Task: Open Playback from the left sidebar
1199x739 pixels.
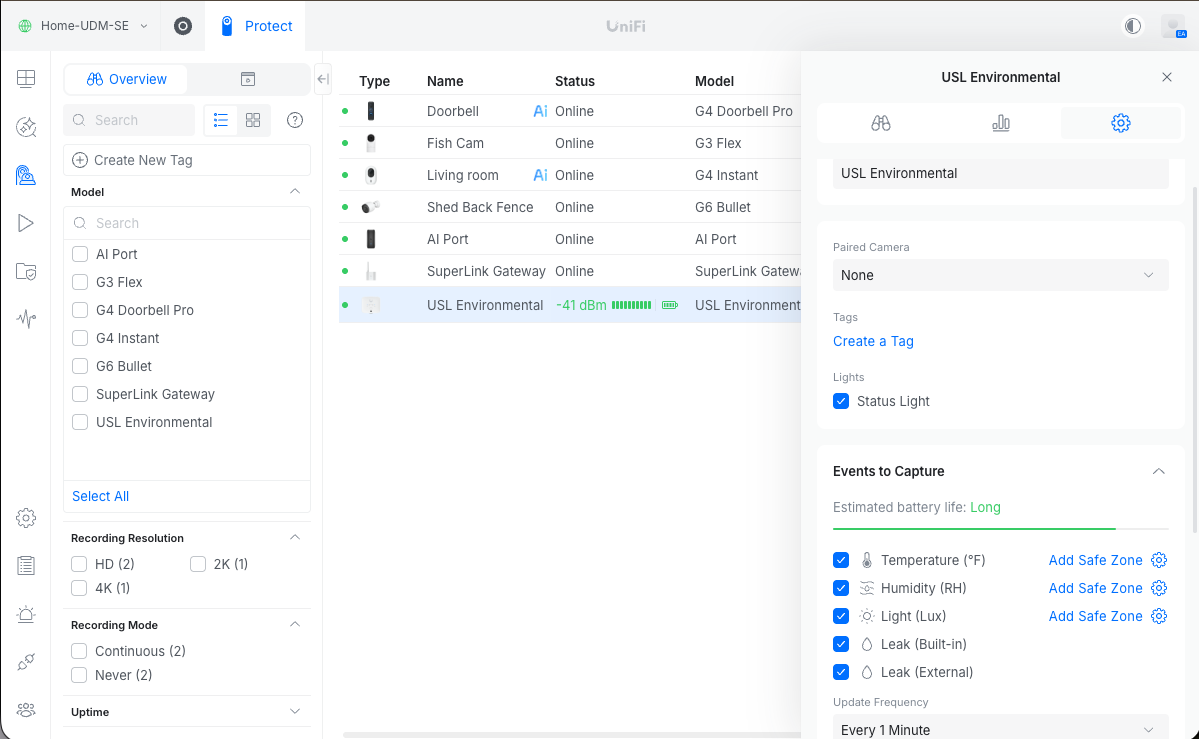Action: (x=26, y=223)
